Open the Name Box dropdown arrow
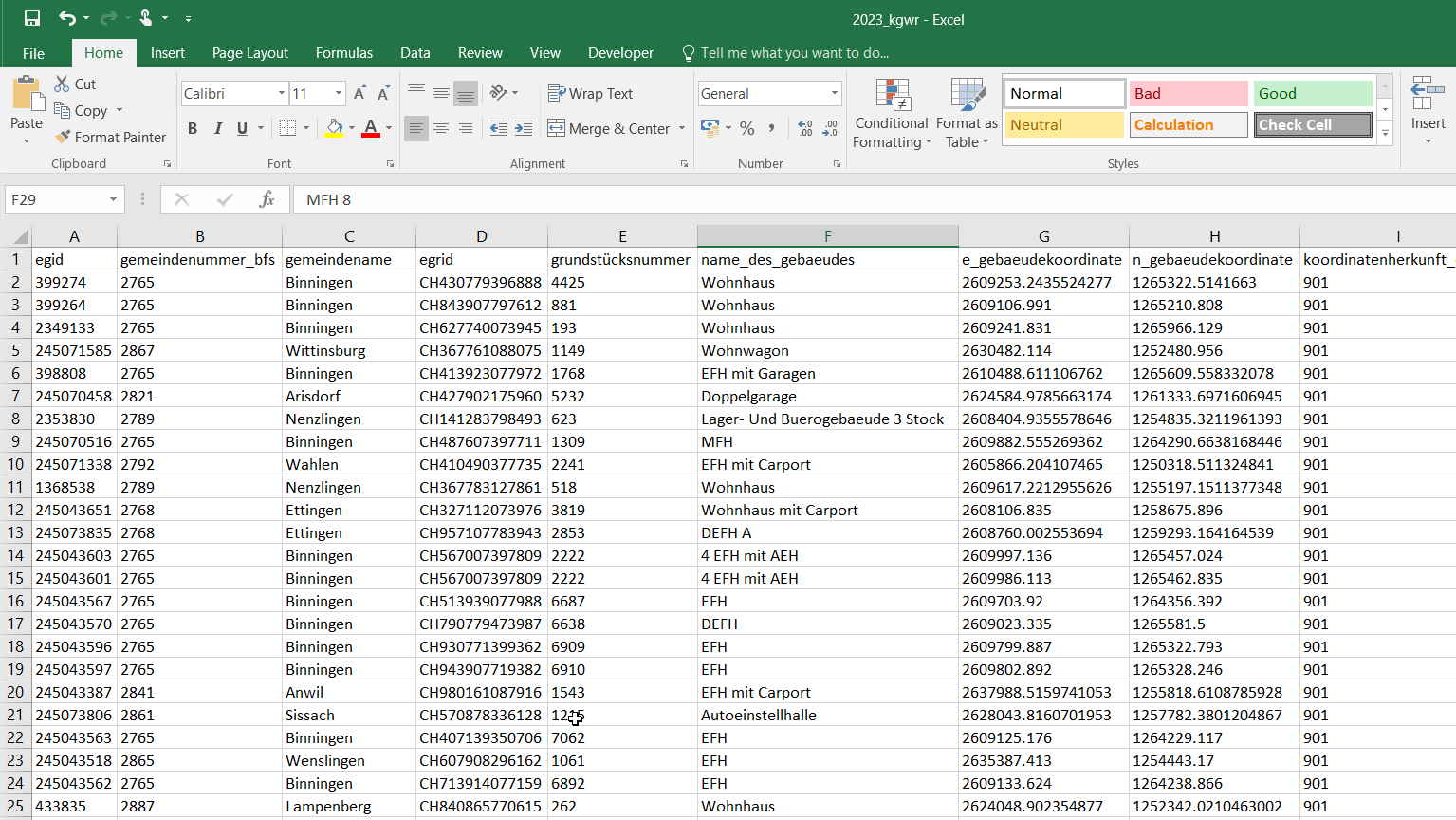 coord(113,199)
